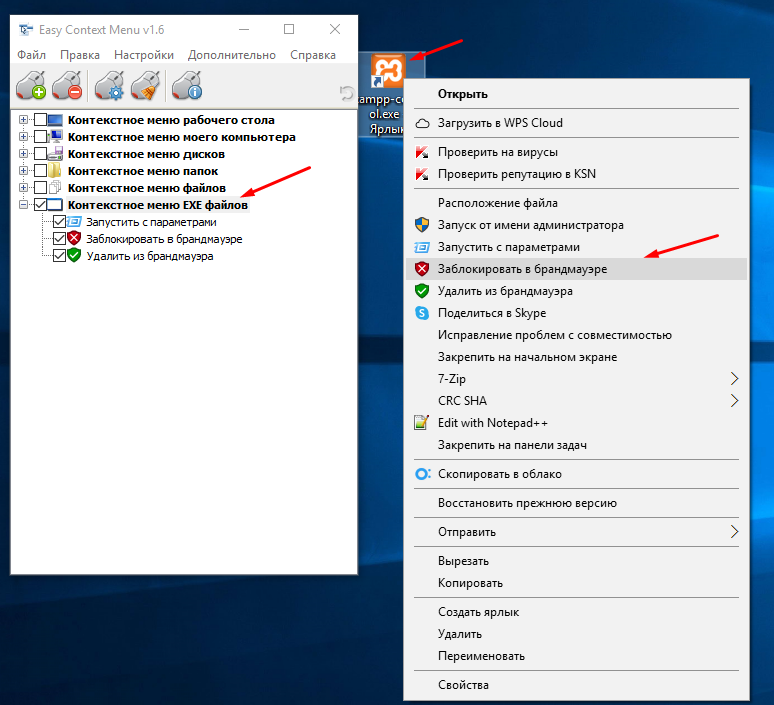Image resolution: width=774 pixels, height=705 pixels.
Task: Select Свойства in the context menu
Action: click(575, 685)
